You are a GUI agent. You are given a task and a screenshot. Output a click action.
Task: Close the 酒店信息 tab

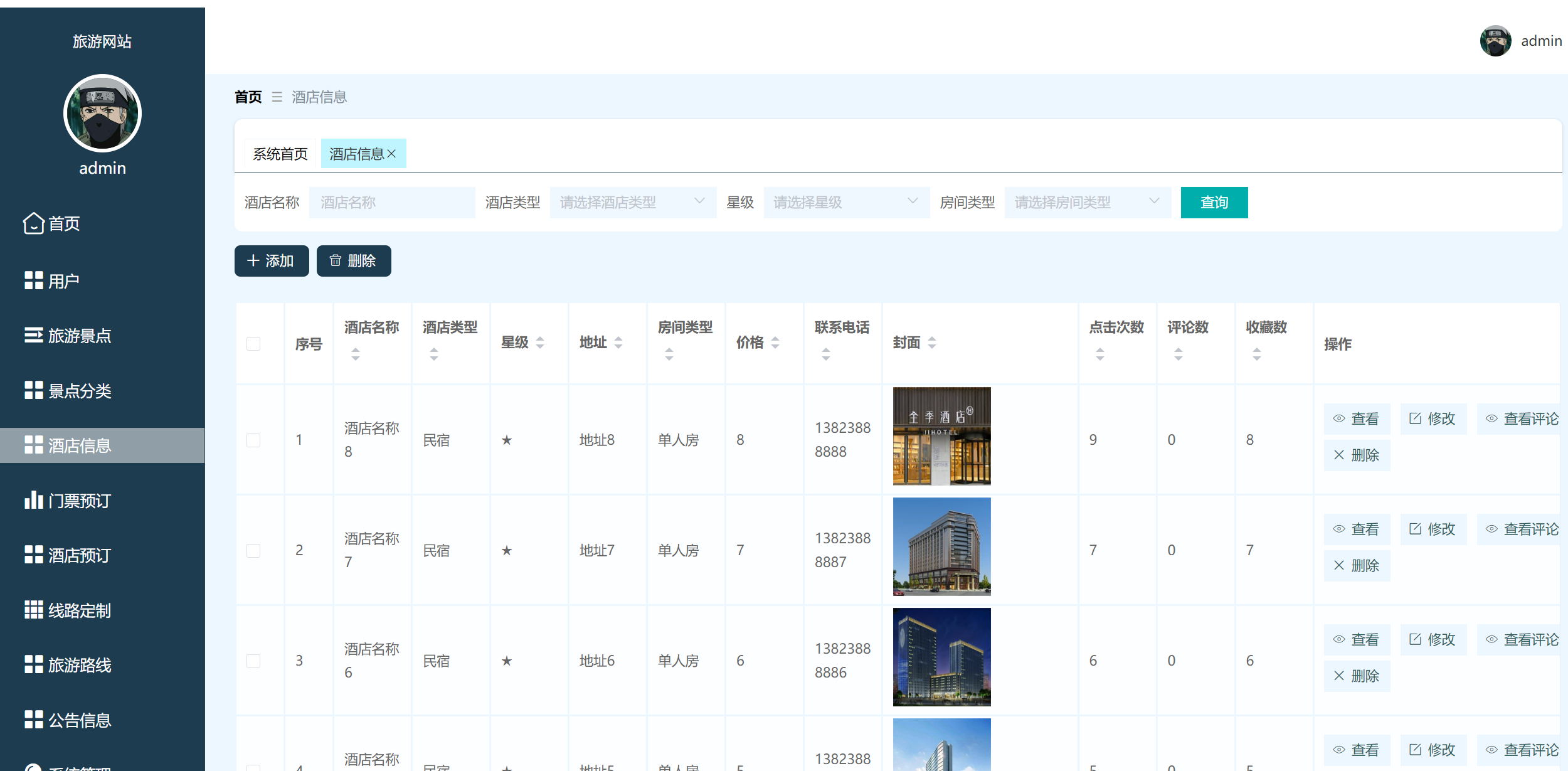pos(393,152)
